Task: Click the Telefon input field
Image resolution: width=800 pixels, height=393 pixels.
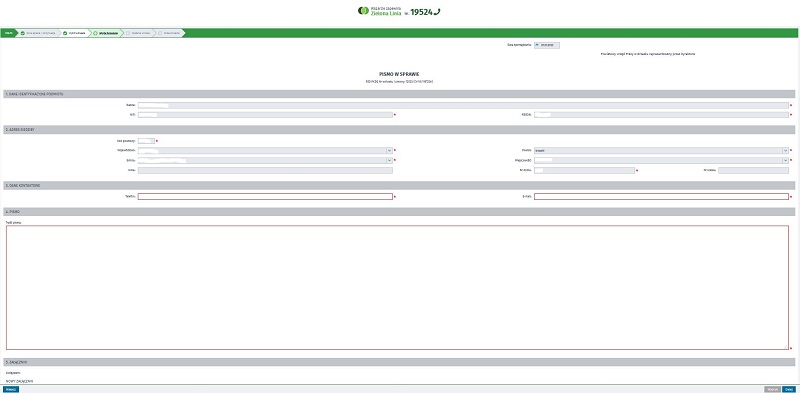Action: [265, 196]
